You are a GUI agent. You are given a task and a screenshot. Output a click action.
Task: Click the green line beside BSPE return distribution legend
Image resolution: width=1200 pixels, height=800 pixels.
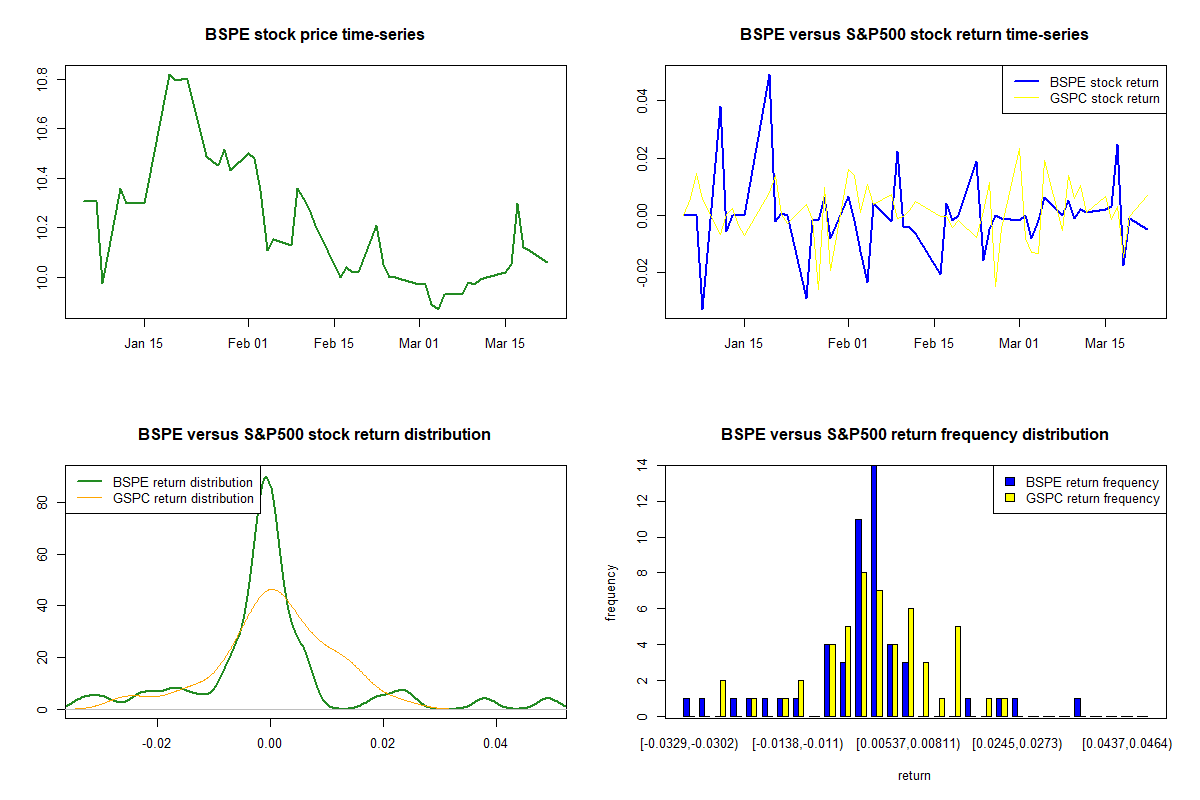pyautogui.click(x=88, y=482)
